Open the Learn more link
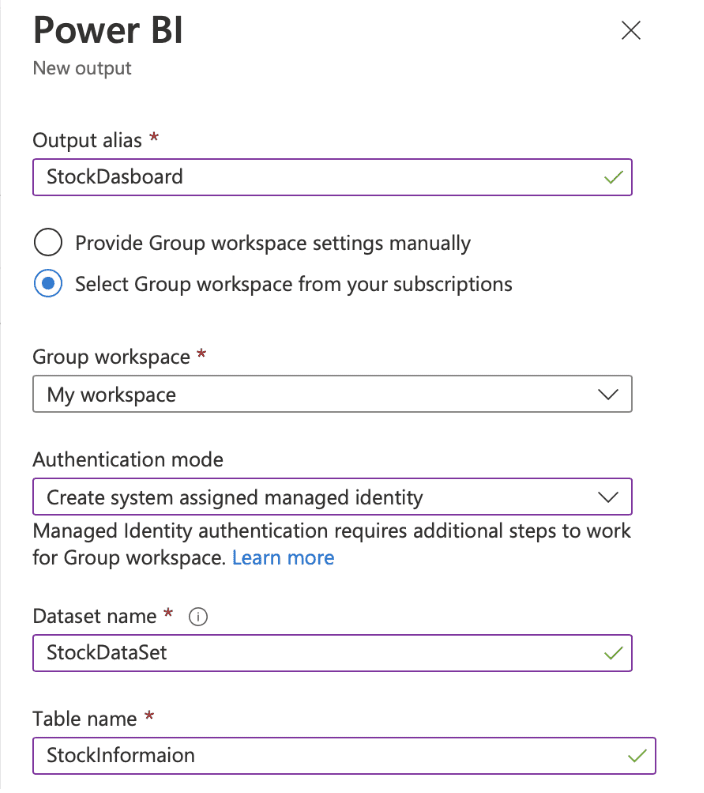This screenshot has width=704, height=793. click(x=283, y=558)
